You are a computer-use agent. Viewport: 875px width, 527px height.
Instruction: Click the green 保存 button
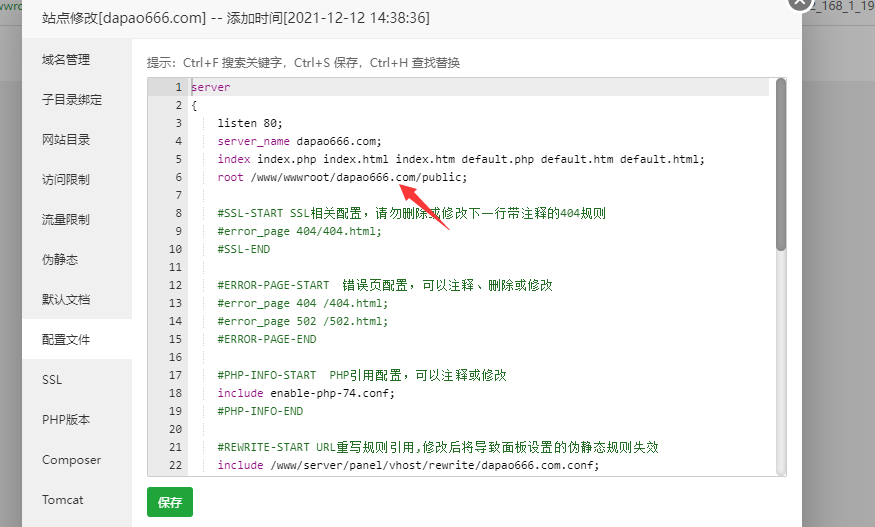pyautogui.click(x=170, y=502)
